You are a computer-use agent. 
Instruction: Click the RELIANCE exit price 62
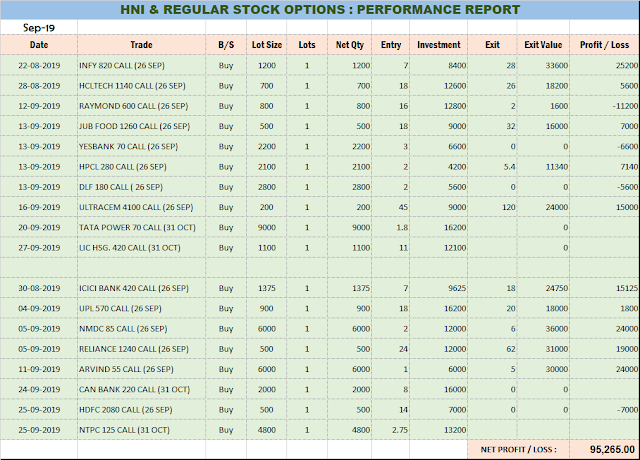pyautogui.click(x=511, y=349)
